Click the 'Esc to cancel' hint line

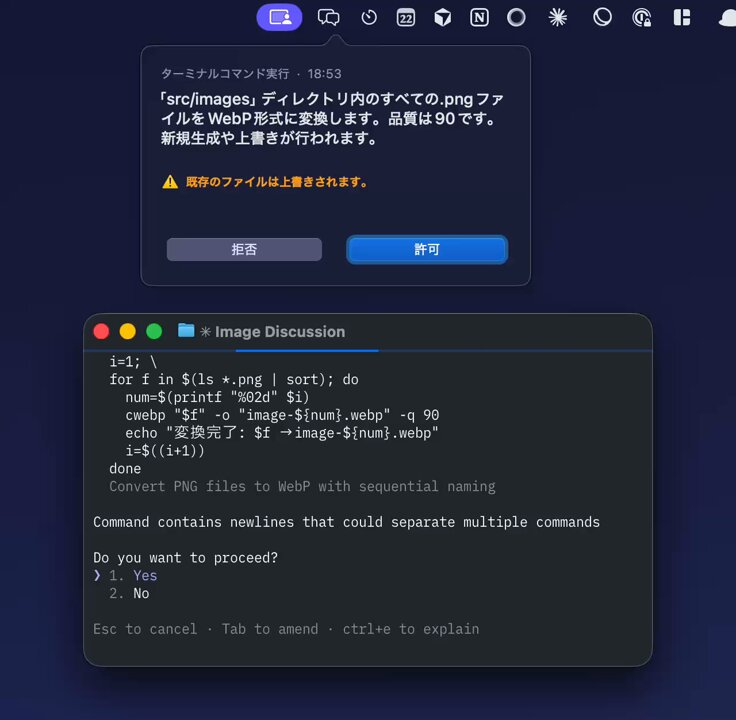286,629
